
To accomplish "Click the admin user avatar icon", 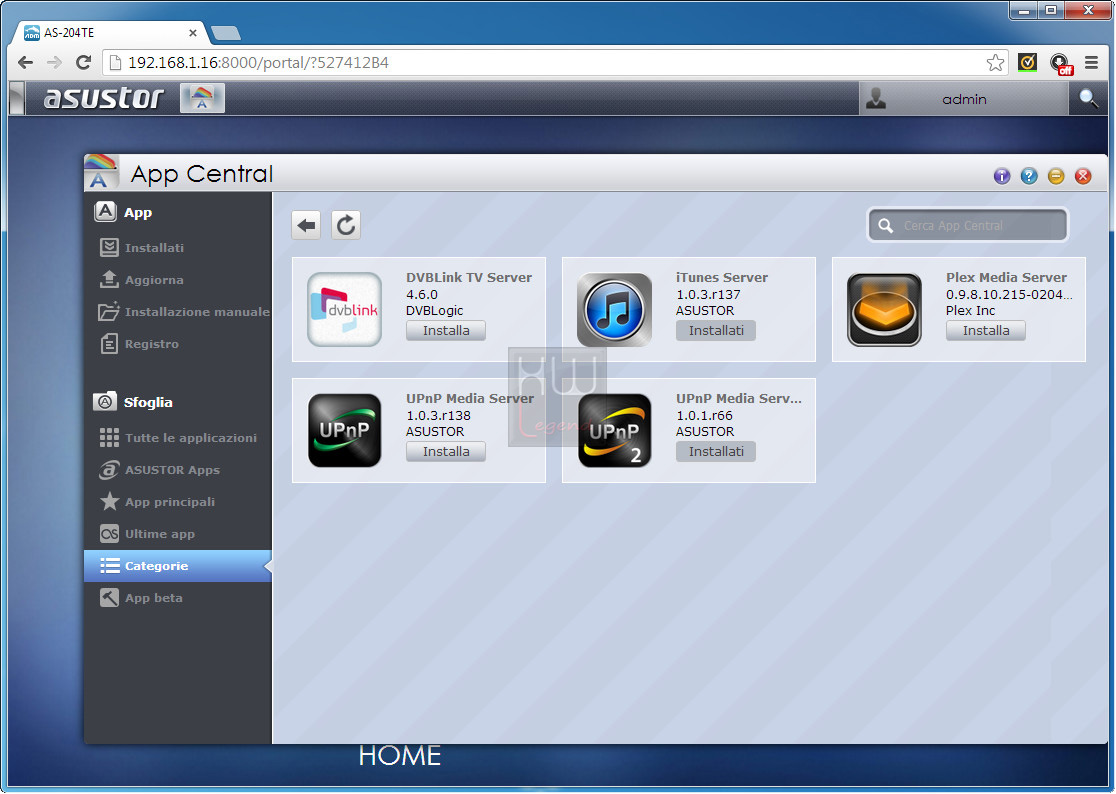I will (876, 98).
